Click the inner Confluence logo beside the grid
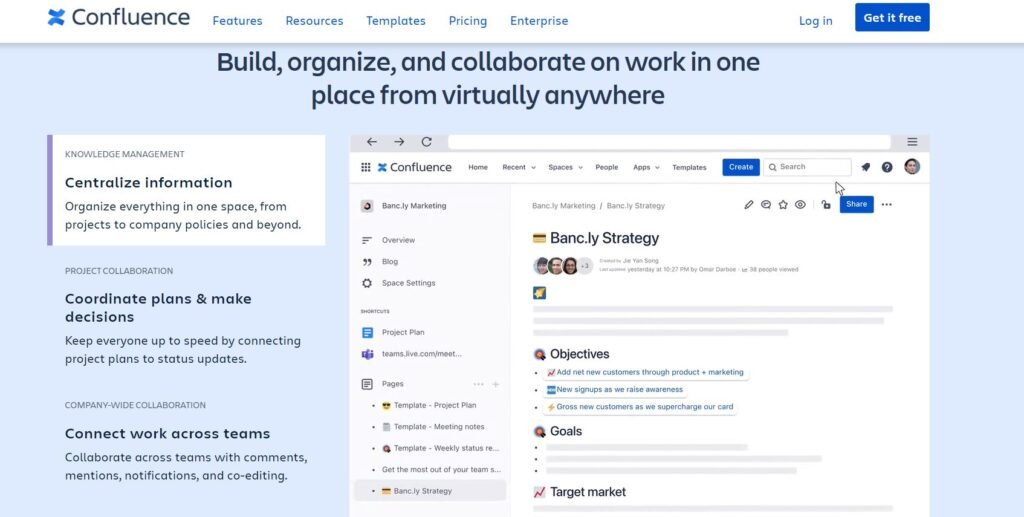 tap(415, 167)
